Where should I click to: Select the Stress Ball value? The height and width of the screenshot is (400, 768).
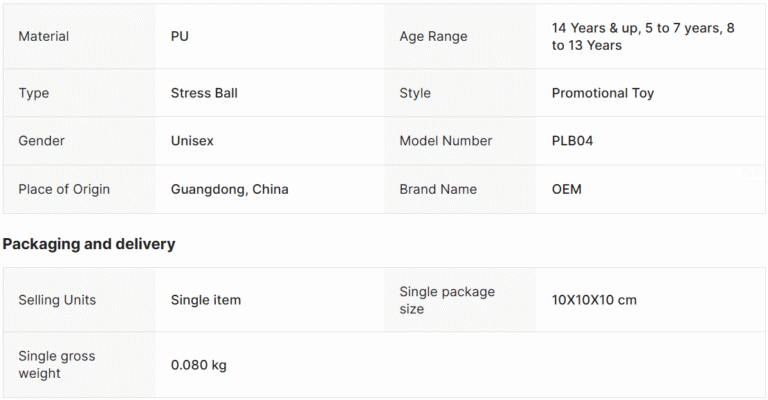tap(204, 93)
